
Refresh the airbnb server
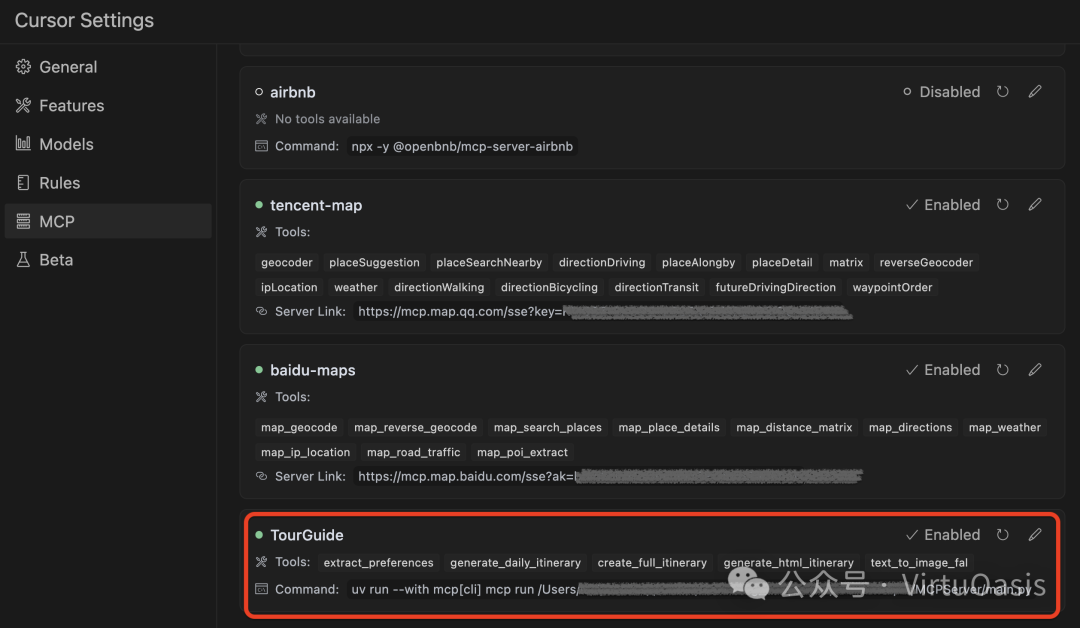[1003, 92]
